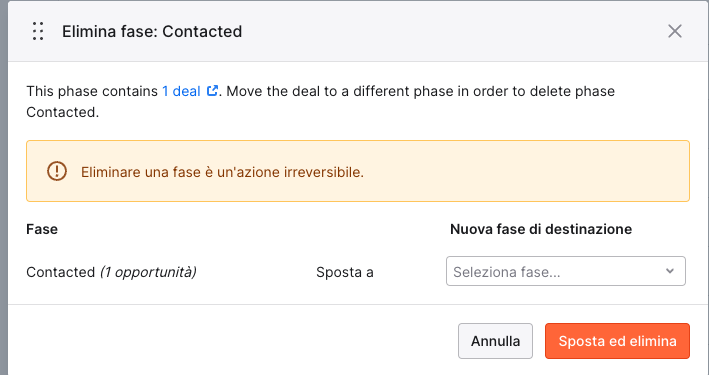Screen dimensions: 709x375
Task: Click the Sposta a label
Action: [x=345, y=272]
